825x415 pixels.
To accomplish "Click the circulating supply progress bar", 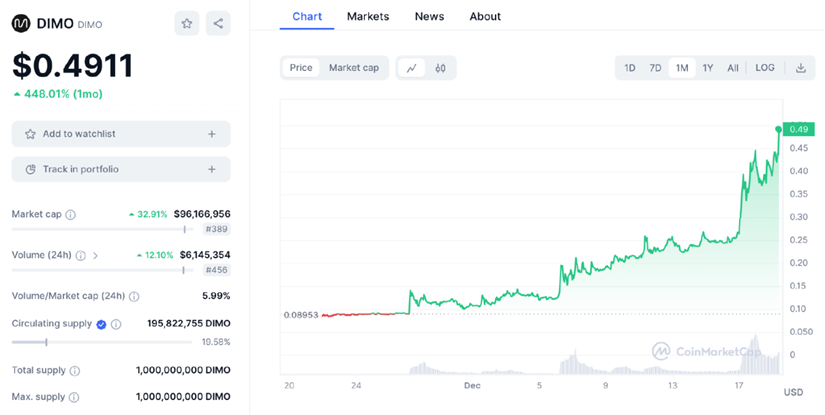I will point(100,342).
